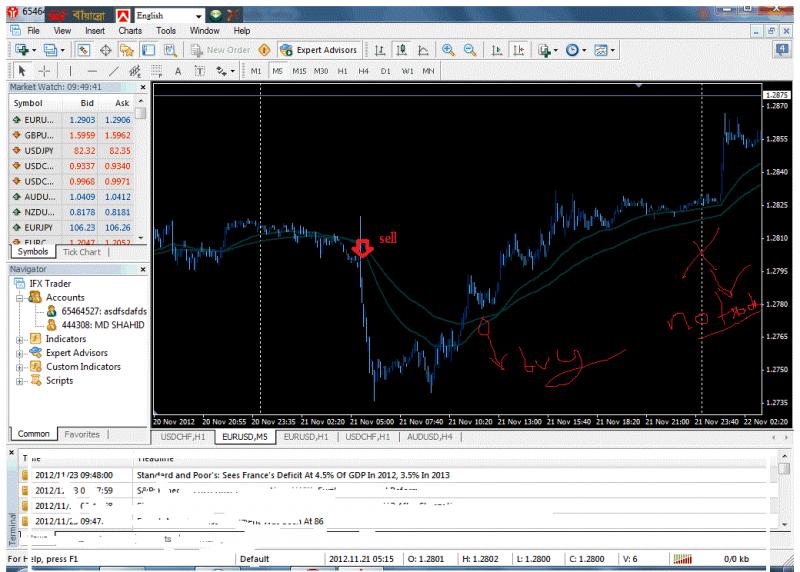
Task: Click the Market Watch scrollbar thumb
Action: point(141,113)
